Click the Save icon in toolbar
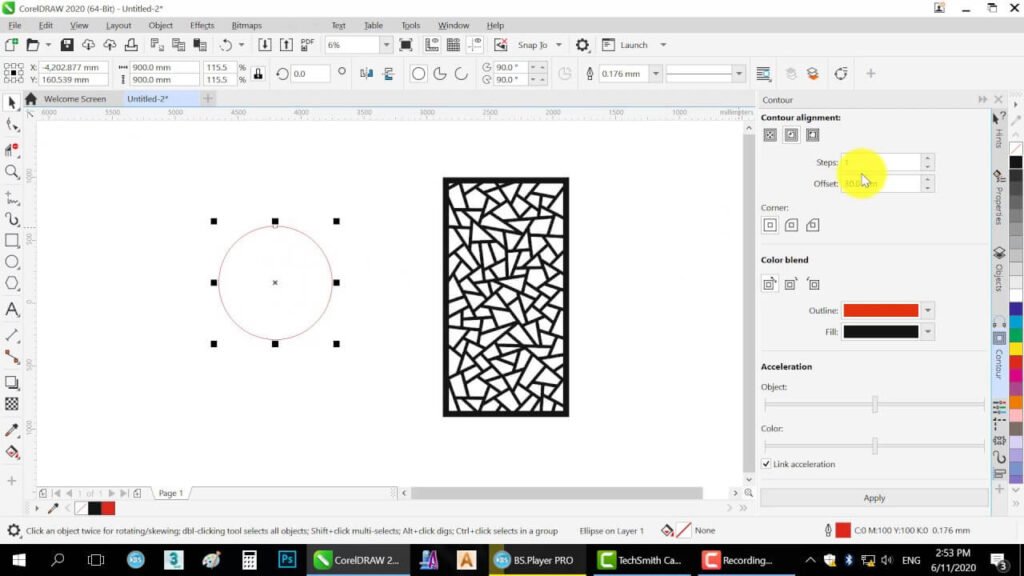Screen dimensions: 1024x576 tap(67, 45)
